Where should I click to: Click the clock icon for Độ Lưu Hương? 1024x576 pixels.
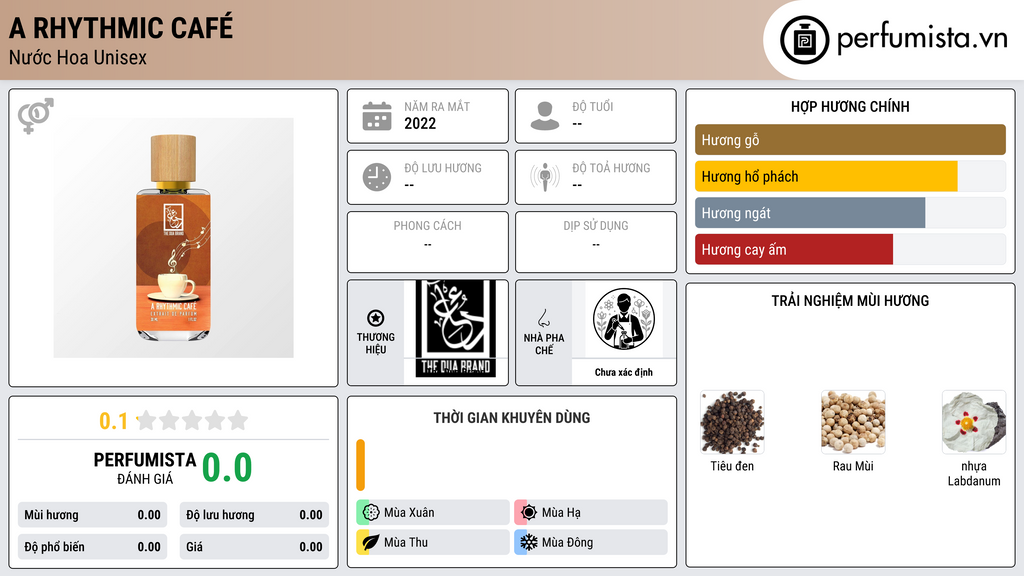(377, 177)
